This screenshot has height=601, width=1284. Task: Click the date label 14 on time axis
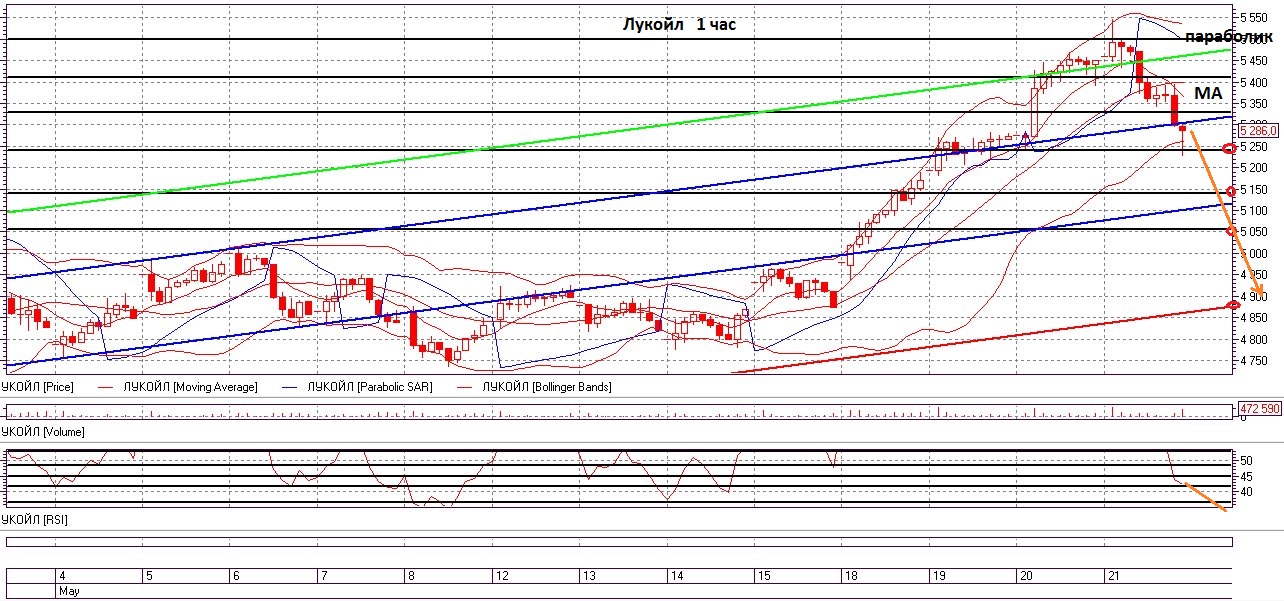click(677, 576)
